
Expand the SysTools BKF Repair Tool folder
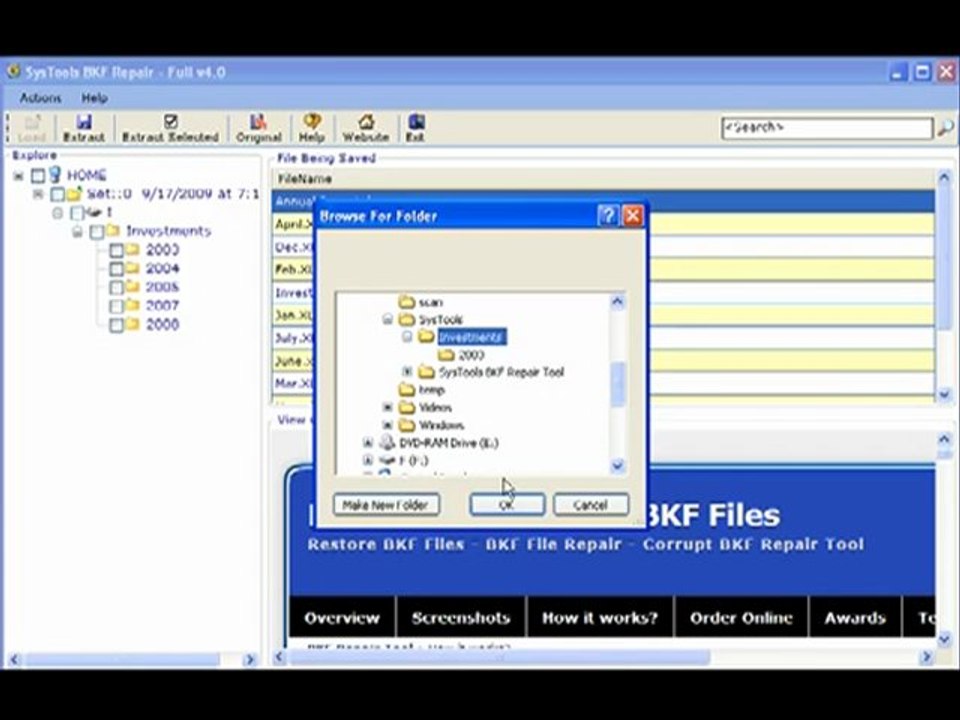click(x=407, y=372)
